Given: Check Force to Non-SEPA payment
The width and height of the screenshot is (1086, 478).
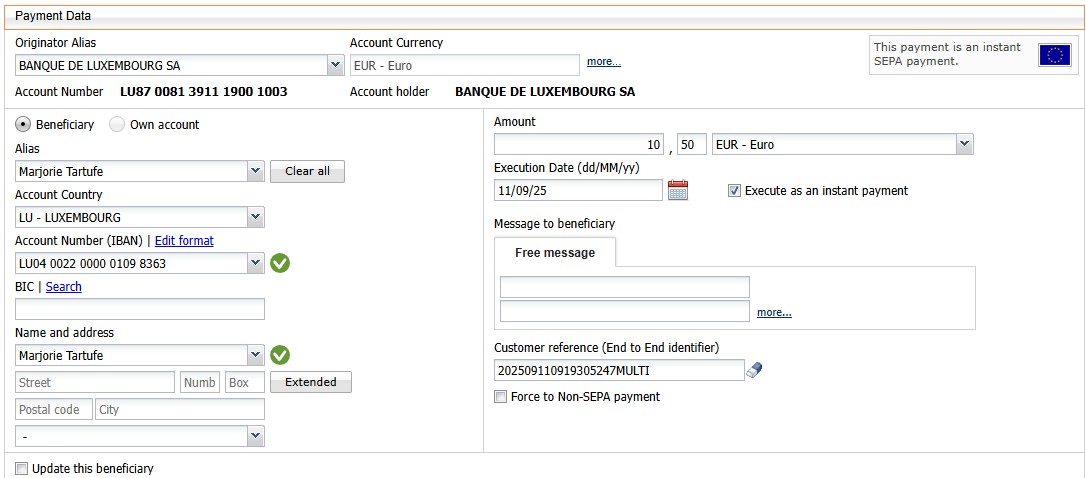Looking at the screenshot, I should [x=500, y=397].
